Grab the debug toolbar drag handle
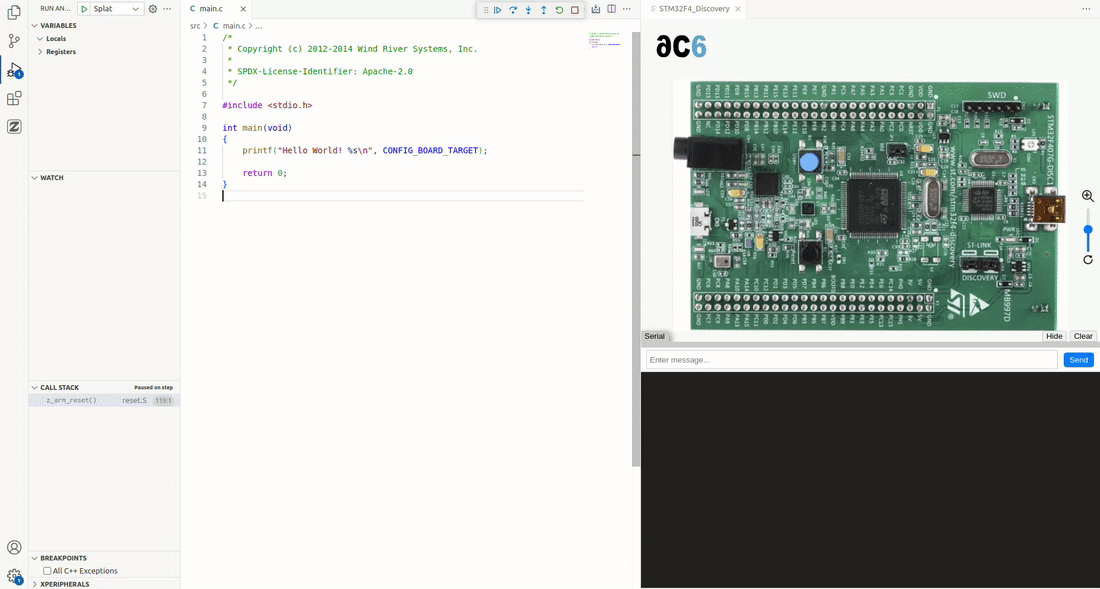This screenshot has height=589, width=1100. [x=486, y=10]
